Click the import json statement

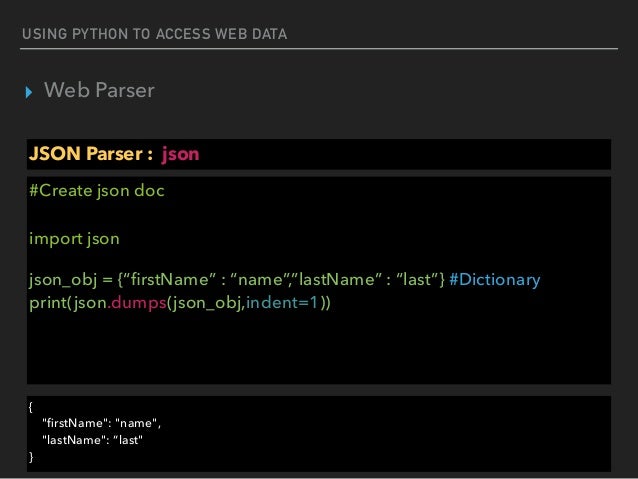pos(74,239)
